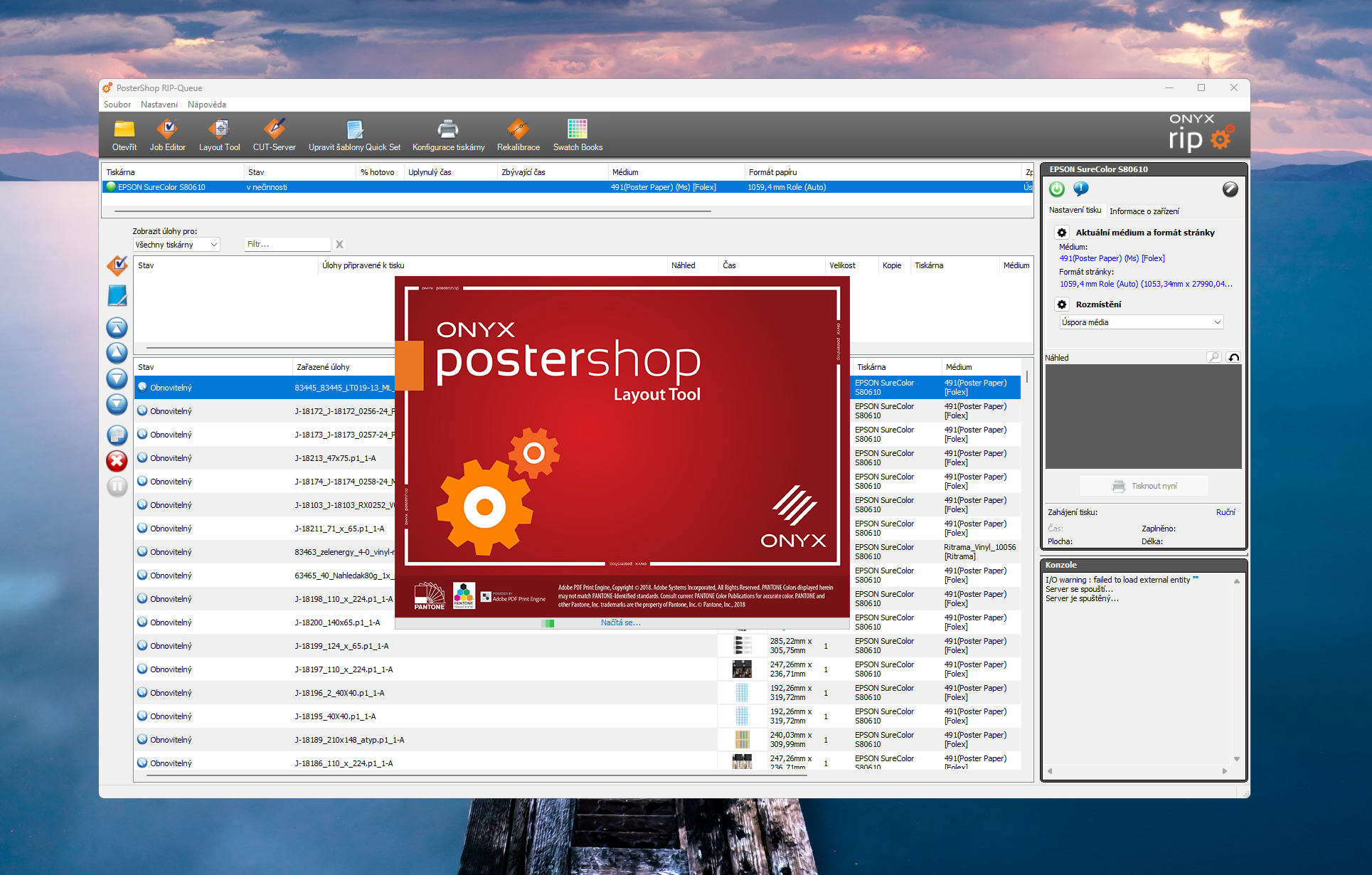Click Konzole scroll up arrow
This screenshot has width=1372, height=875.
coord(1237,580)
